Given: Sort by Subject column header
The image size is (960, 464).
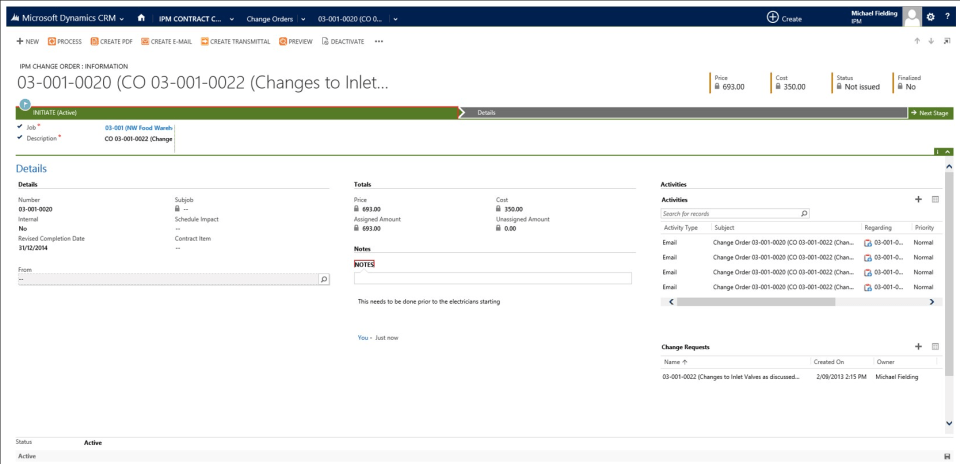Looking at the screenshot, I should point(724,228).
